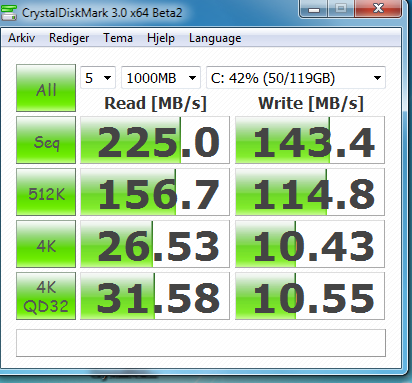Open the Hjelp menu
This screenshot has width=412, height=383.
[161, 38]
